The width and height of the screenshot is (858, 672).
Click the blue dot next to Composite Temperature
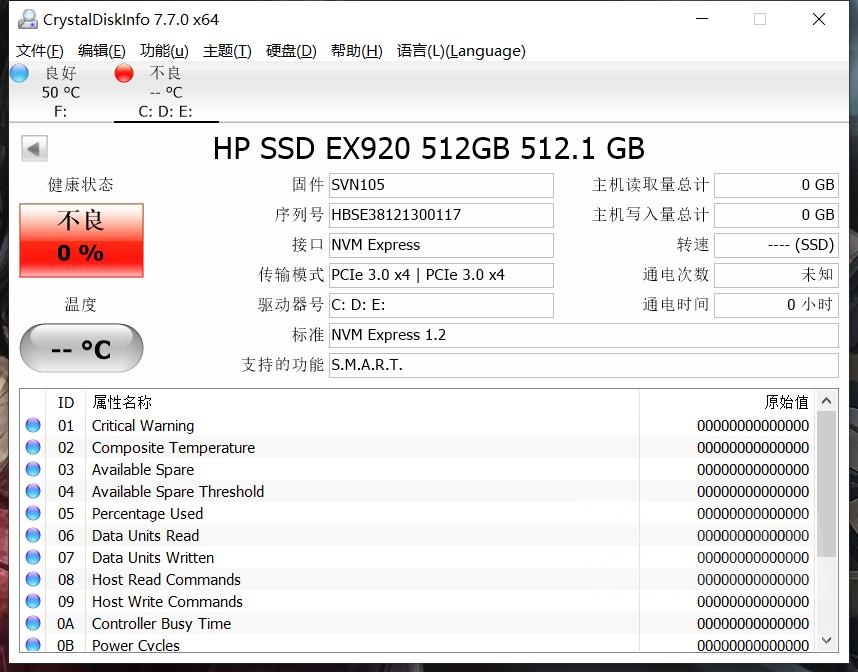[x=33, y=447]
